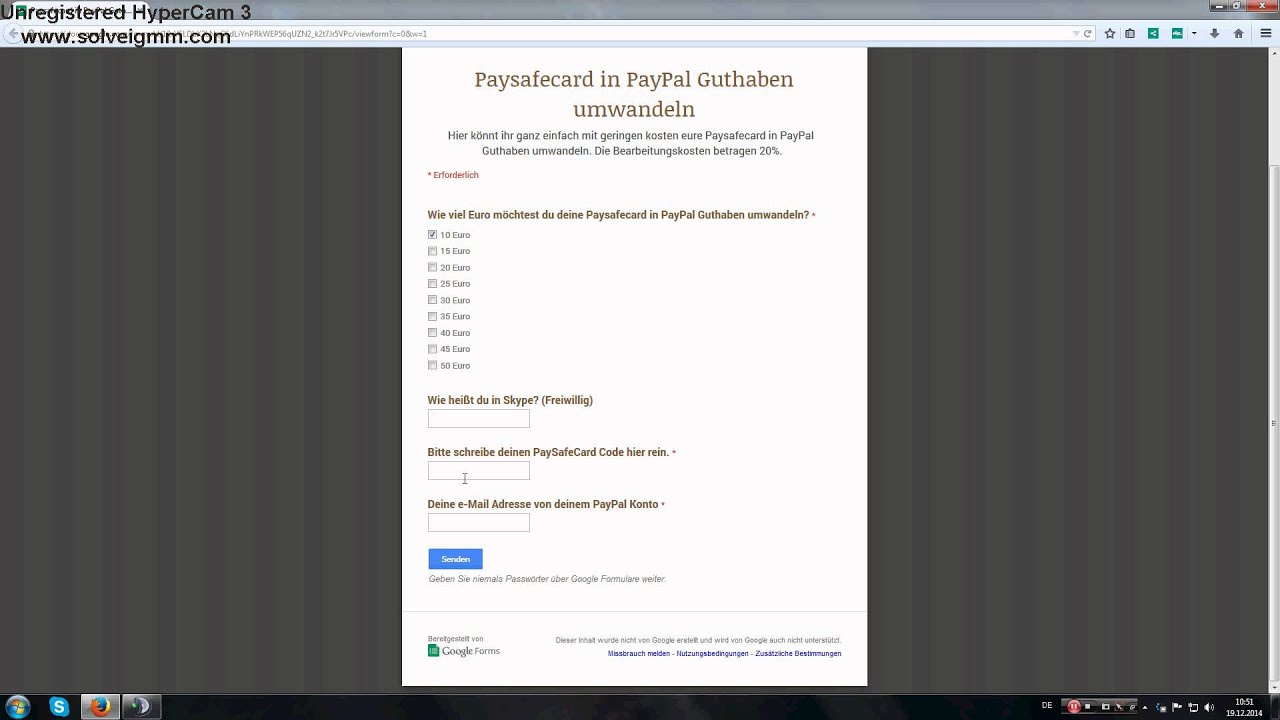
Task: Select the 20 Euro checkbox
Action: [432, 267]
